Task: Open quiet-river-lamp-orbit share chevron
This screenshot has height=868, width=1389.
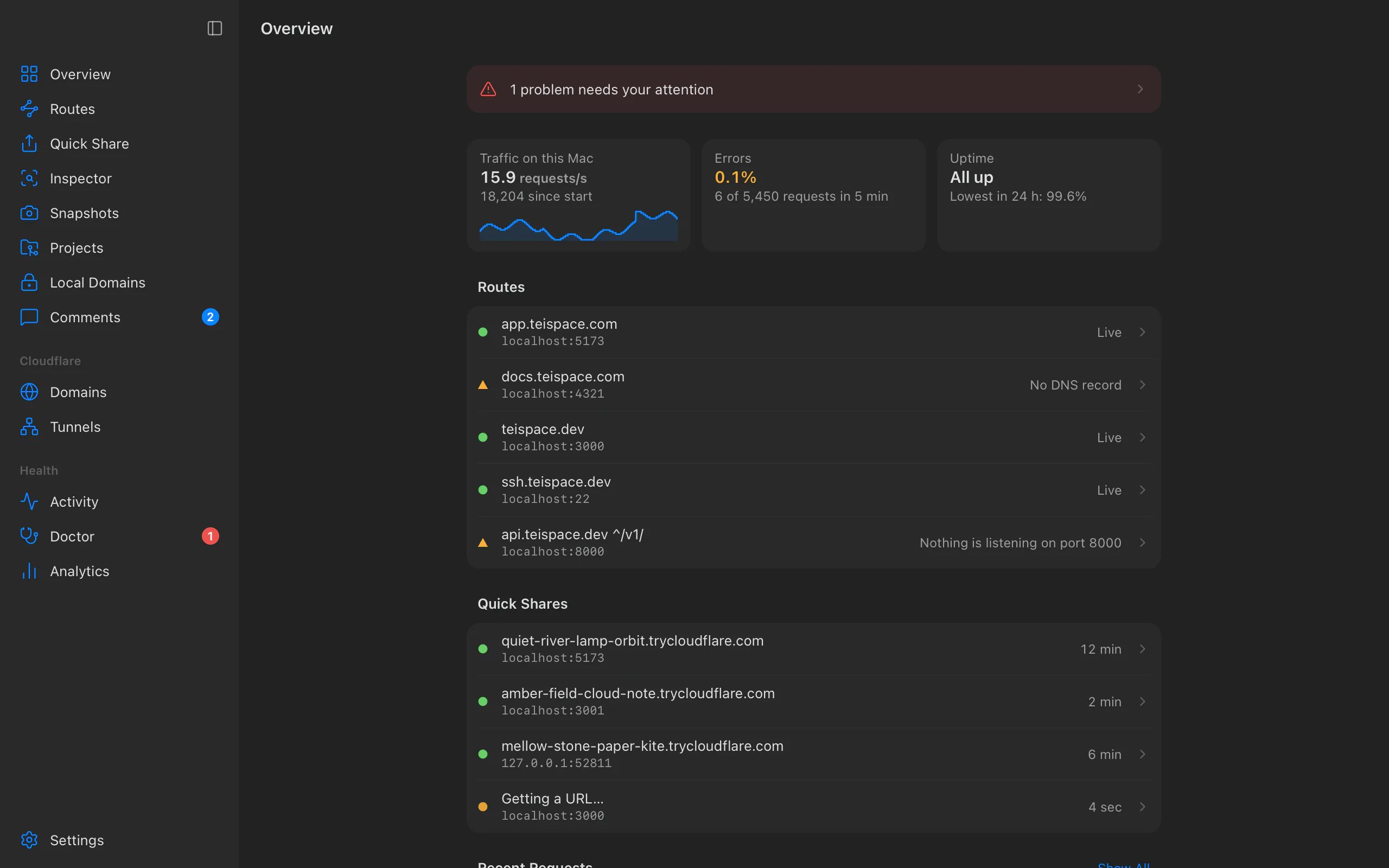Action: pyautogui.click(x=1142, y=649)
